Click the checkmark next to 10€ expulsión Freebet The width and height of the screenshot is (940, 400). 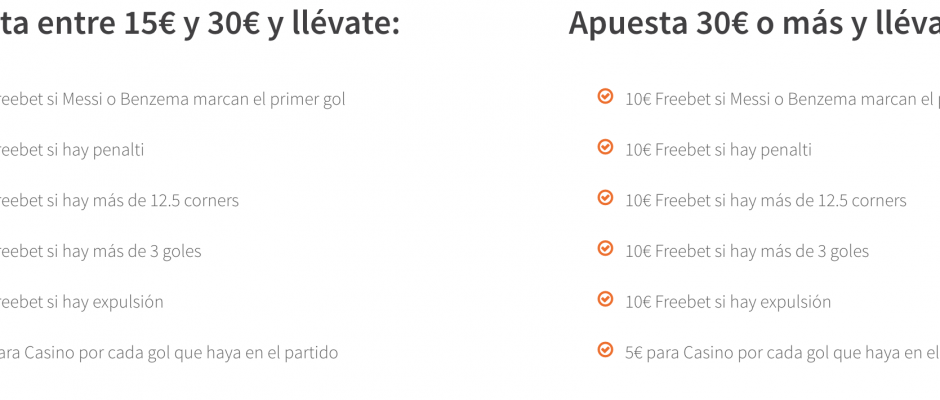coord(605,299)
